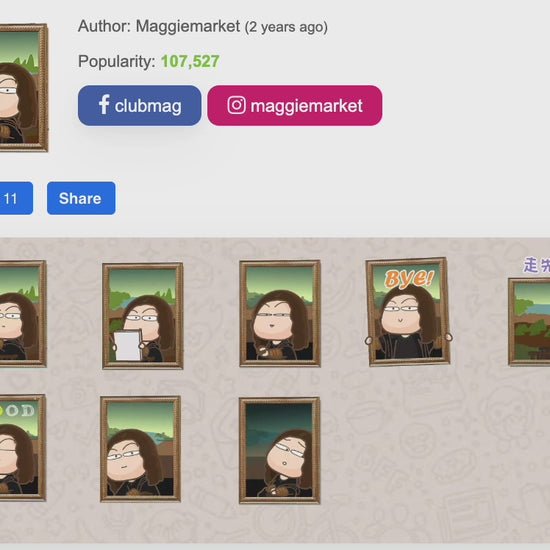Click the blue Share button
This screenshot has width=550, height=550.
click(81, 198)
